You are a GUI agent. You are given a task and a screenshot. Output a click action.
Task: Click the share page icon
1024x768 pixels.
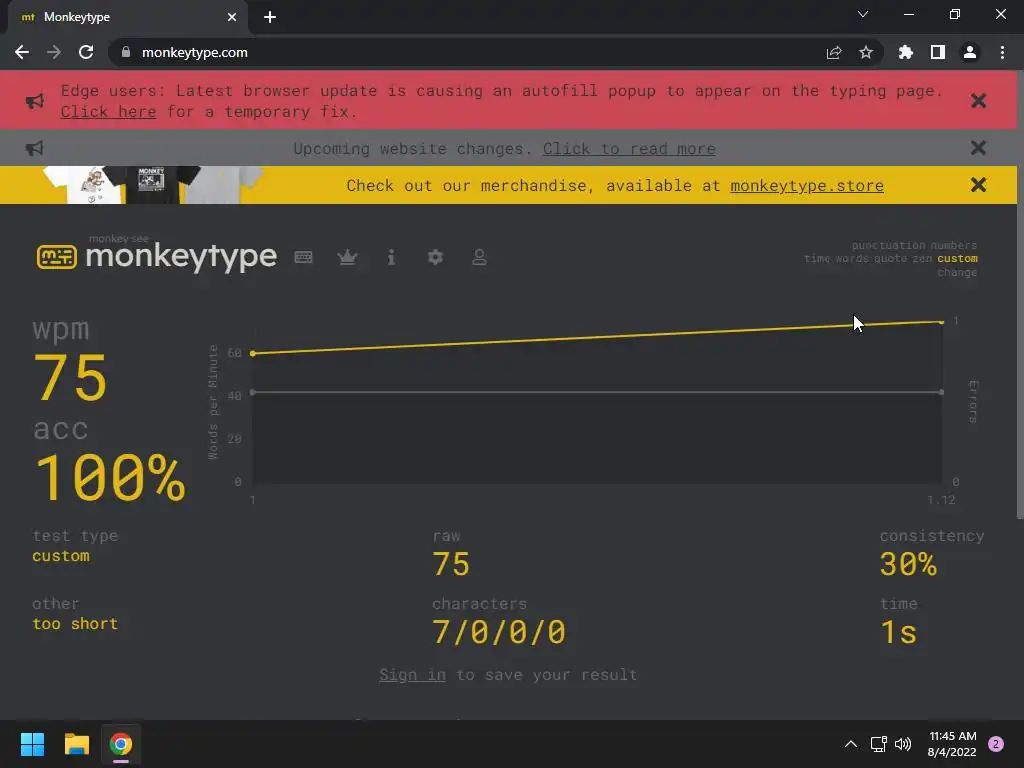pyautogui.click(x=834, y=52)
